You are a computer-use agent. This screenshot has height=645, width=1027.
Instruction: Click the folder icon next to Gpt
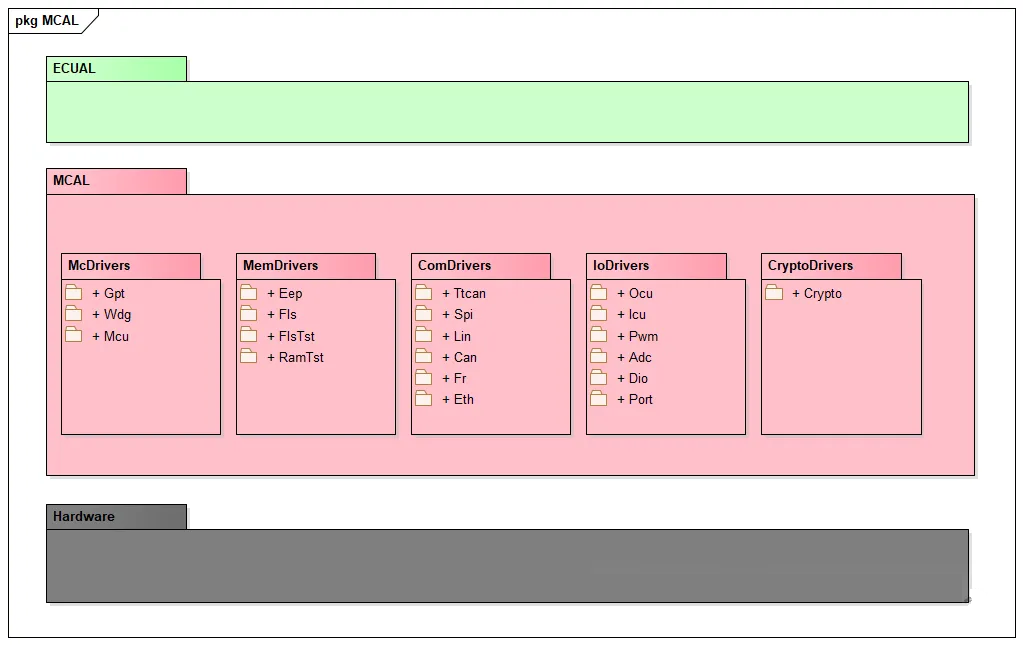pyautogui.click(x=74, y=293)
